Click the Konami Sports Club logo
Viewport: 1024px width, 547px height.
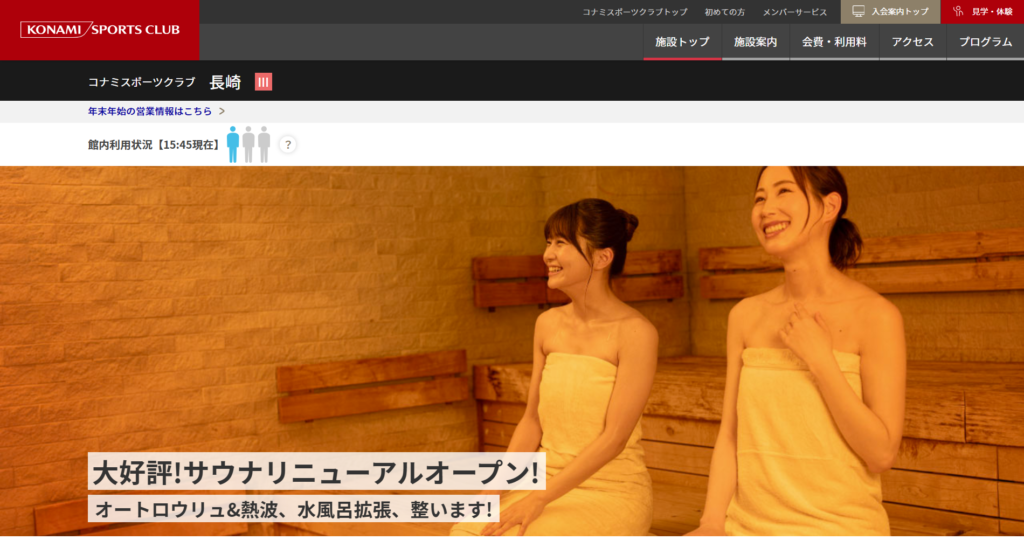tap(100, 30)
